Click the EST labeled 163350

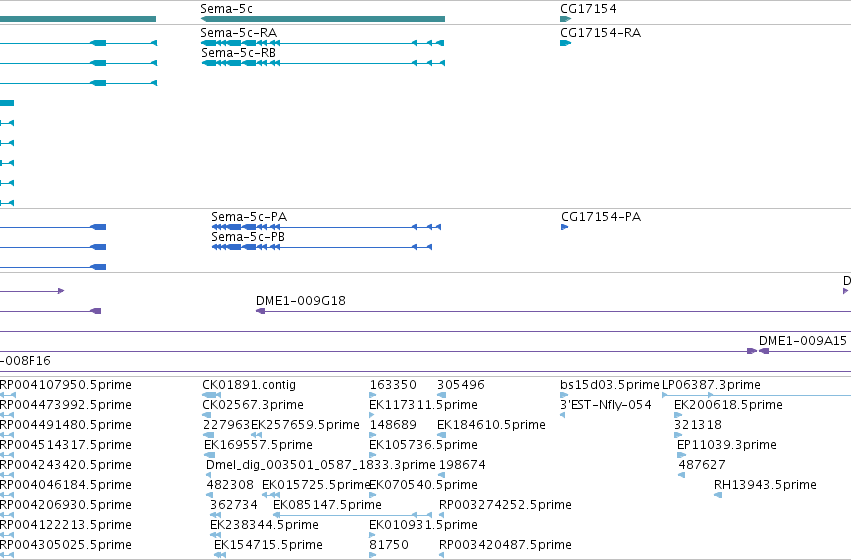pyautogui.click(x=393, y=385)
